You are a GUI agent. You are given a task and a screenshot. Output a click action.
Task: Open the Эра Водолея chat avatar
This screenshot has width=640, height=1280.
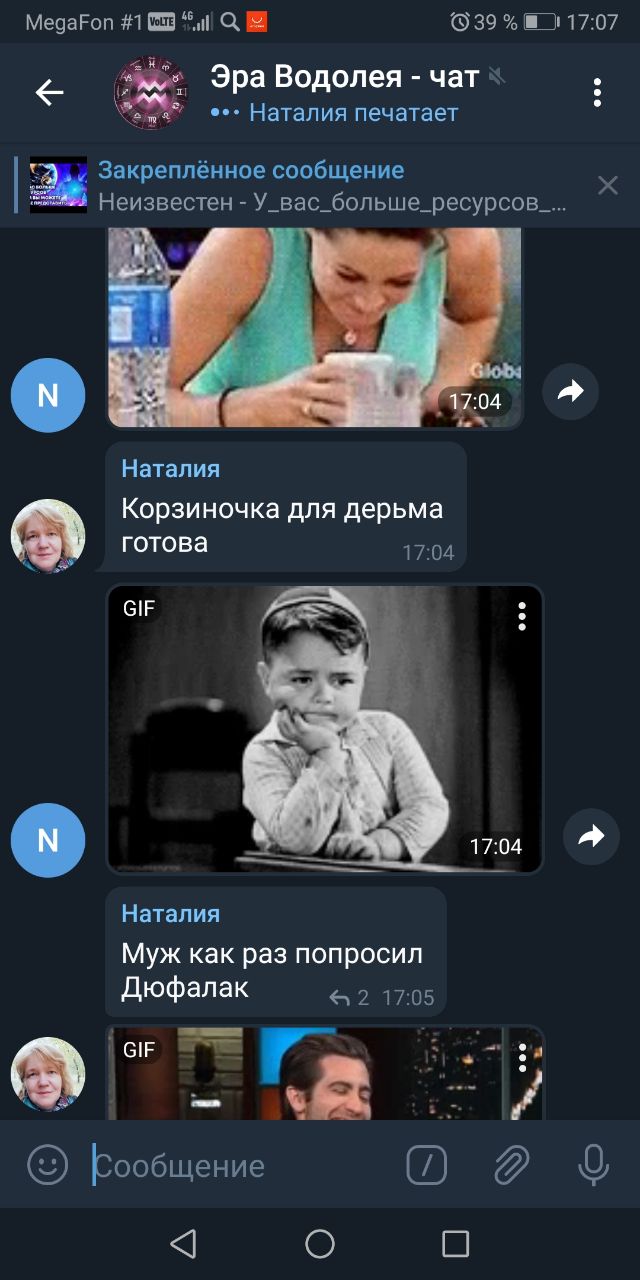point(151,93)
